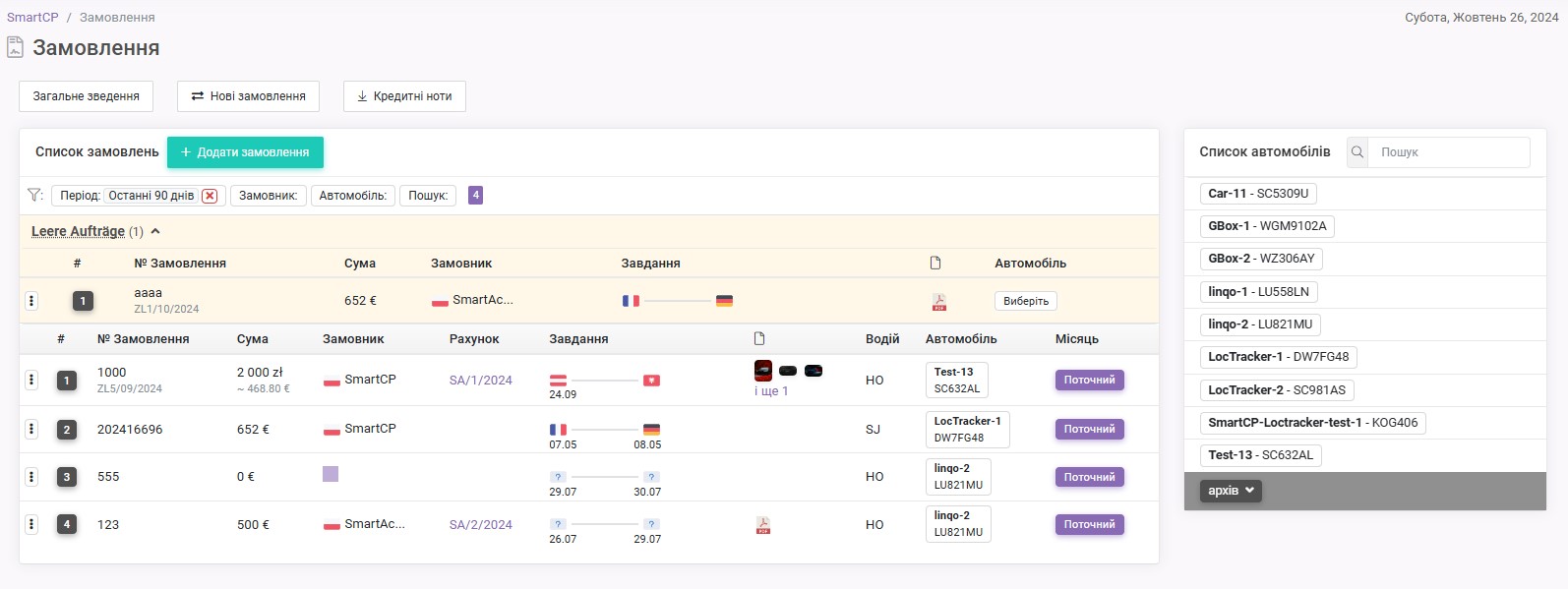Open the Пошук filter
This screenshot has height=589, width=1568.
coord(428,196)
